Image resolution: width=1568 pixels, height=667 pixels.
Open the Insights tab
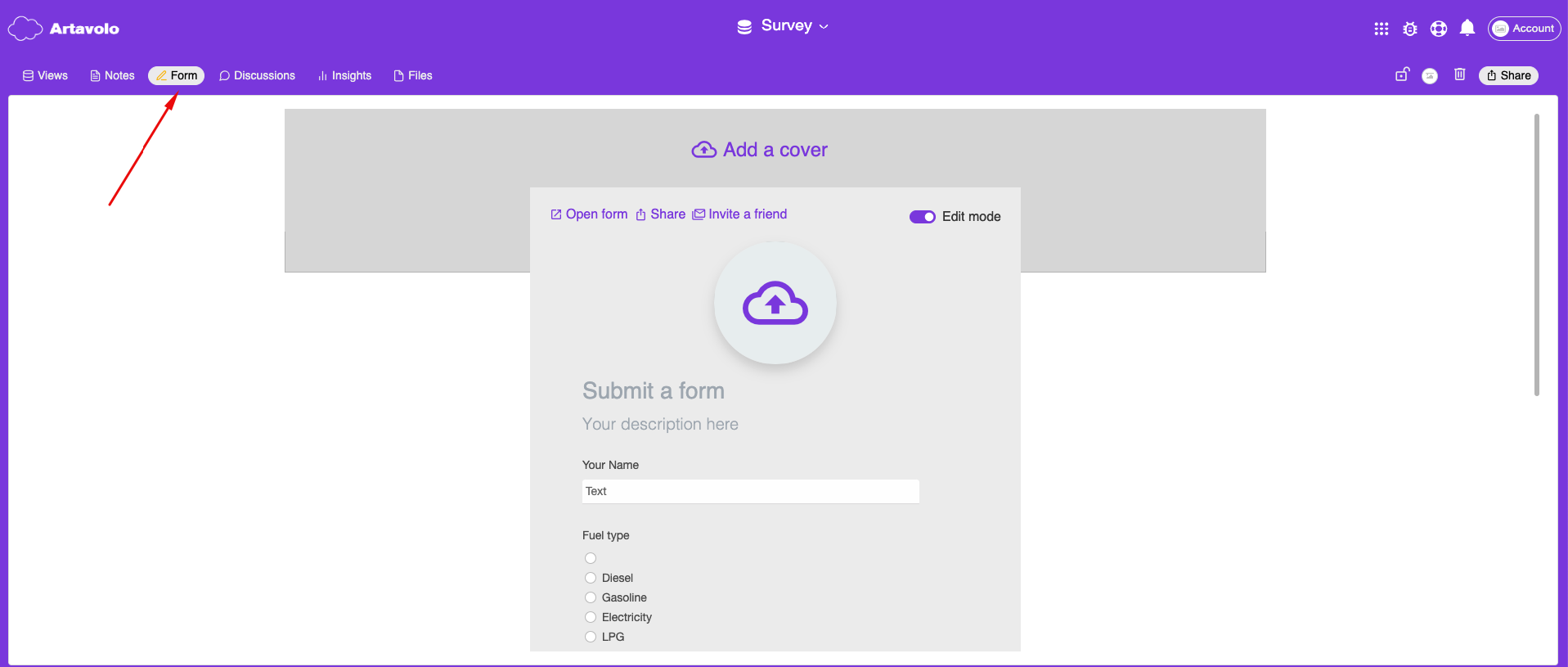tap(344, 75)
